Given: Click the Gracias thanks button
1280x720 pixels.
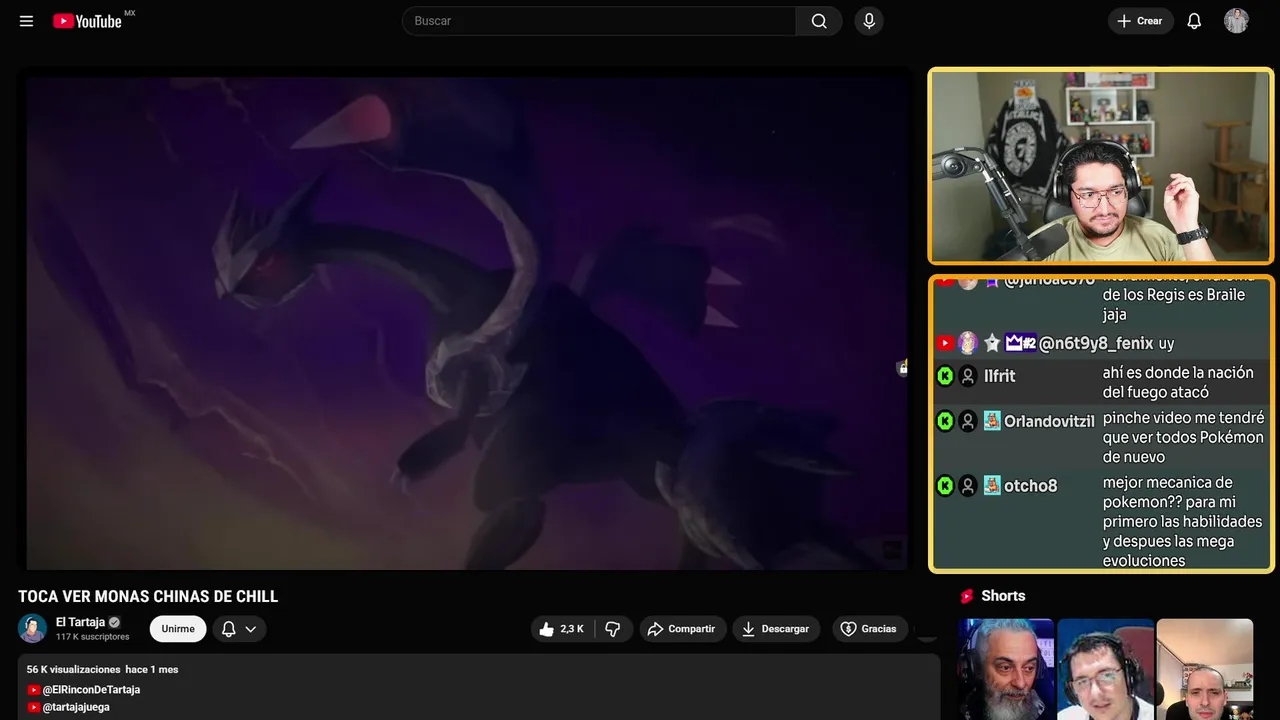Looking at the screenshot, I should pos(870,629).
